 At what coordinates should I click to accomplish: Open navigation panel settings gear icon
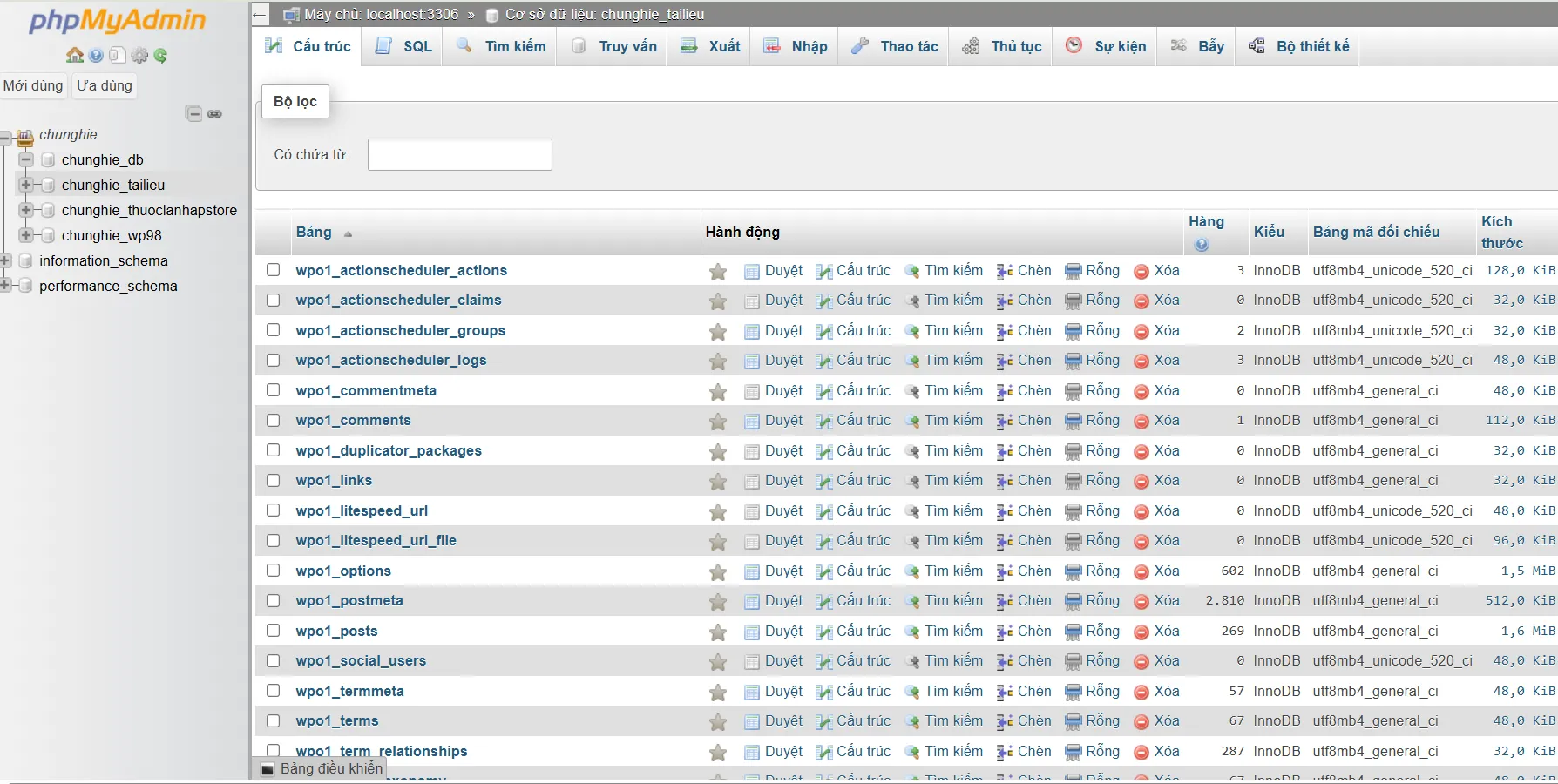tap(139, 56)
